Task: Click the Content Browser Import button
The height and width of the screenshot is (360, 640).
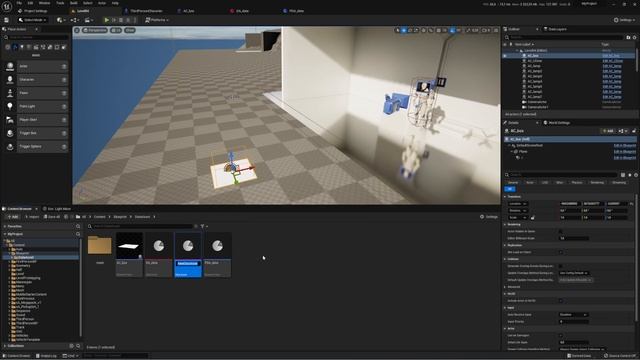Action: [32, 217]
